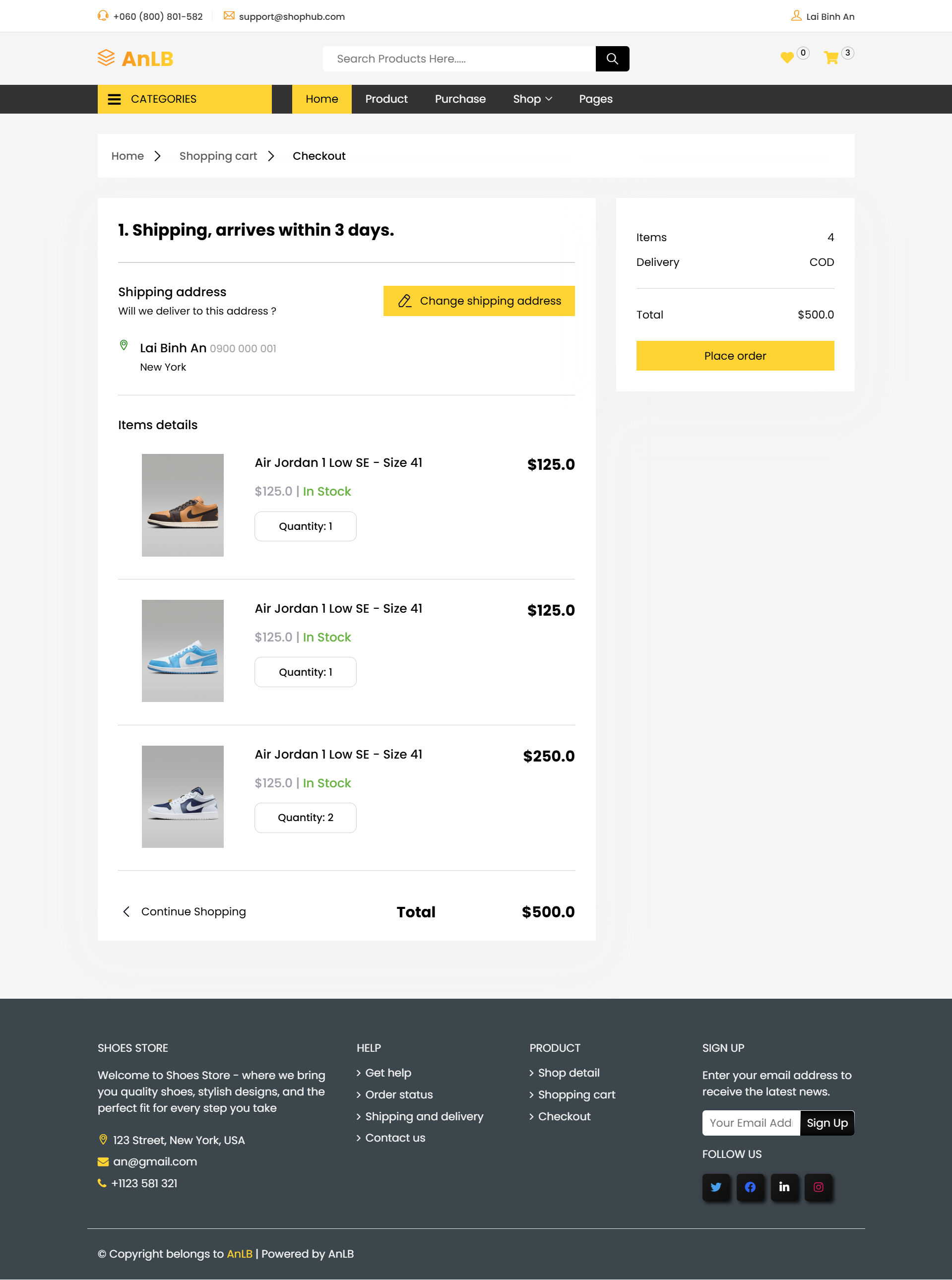Click the +060 (800) 801-582 phone number
952x1280 pixels.
pos(158,17)
